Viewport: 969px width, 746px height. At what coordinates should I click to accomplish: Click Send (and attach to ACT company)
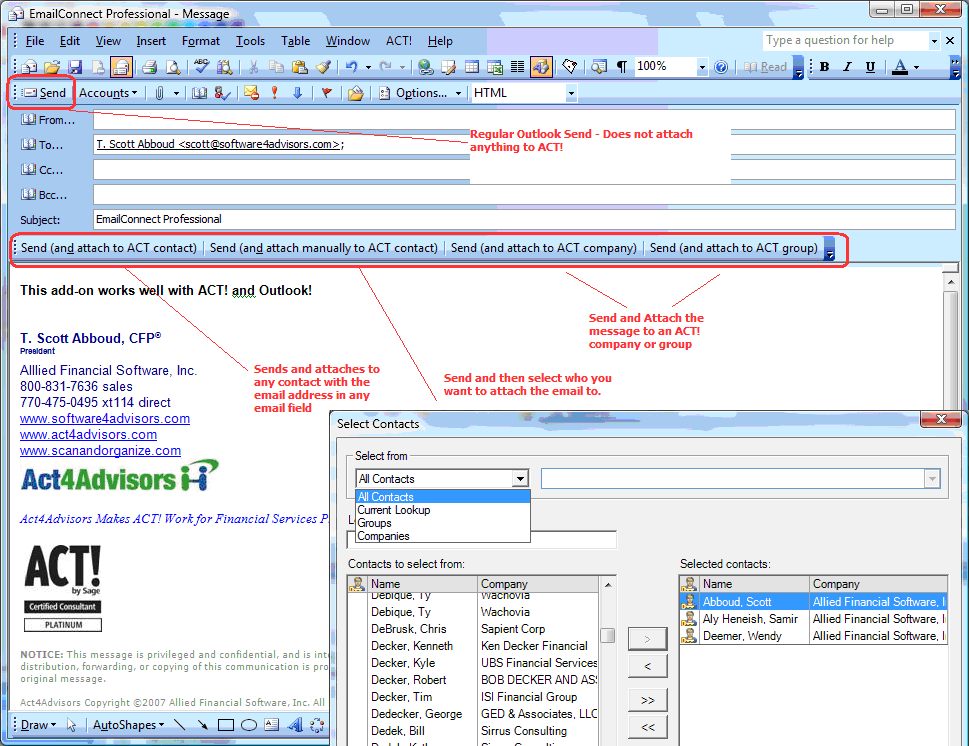click(543, 248)
